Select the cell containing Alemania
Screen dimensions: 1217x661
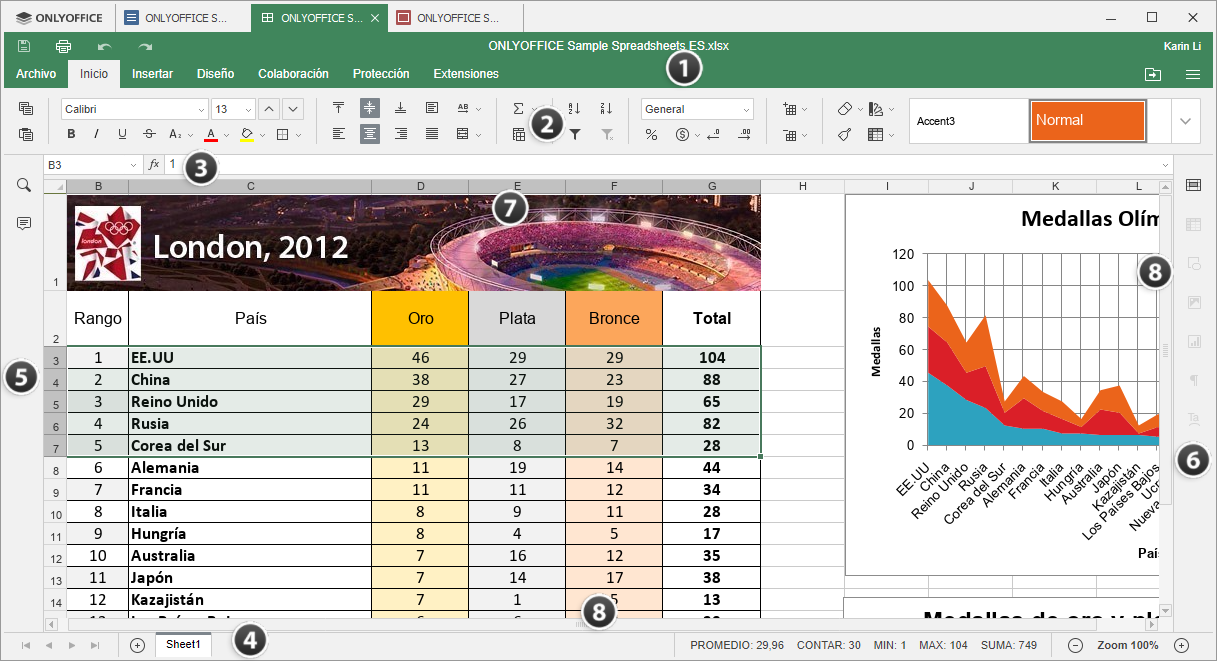click(250, 467)
